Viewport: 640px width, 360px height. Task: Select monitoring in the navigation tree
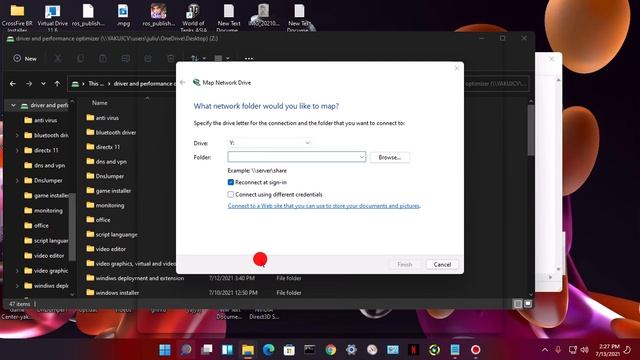pos(48,211)
